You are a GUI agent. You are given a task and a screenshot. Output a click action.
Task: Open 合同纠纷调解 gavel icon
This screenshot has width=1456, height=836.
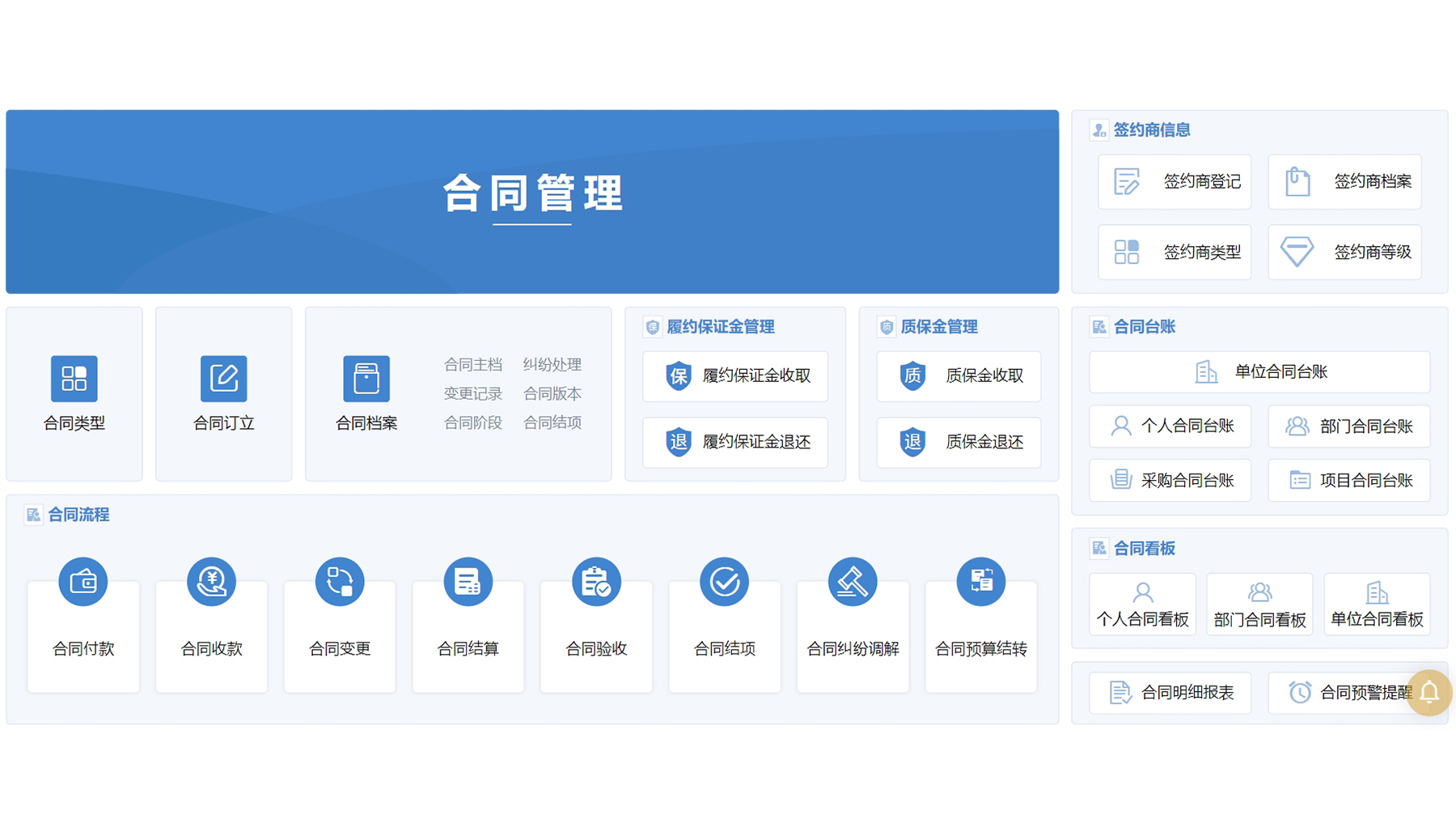[x=853, y=581]
